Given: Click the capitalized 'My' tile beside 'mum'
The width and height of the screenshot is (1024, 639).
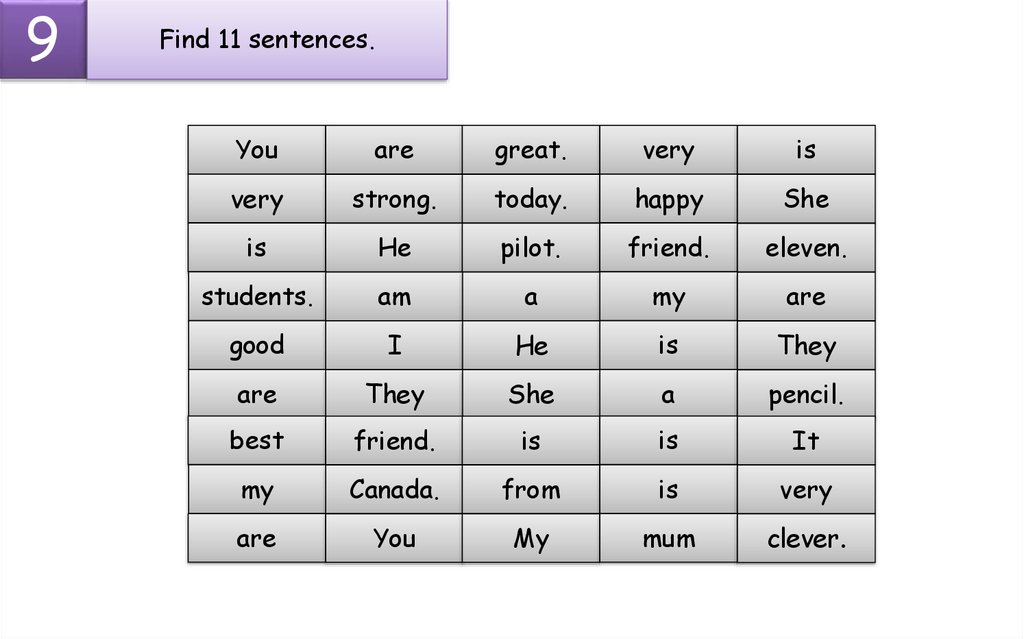Looking at the screenshot, I should tap(531, 539).
